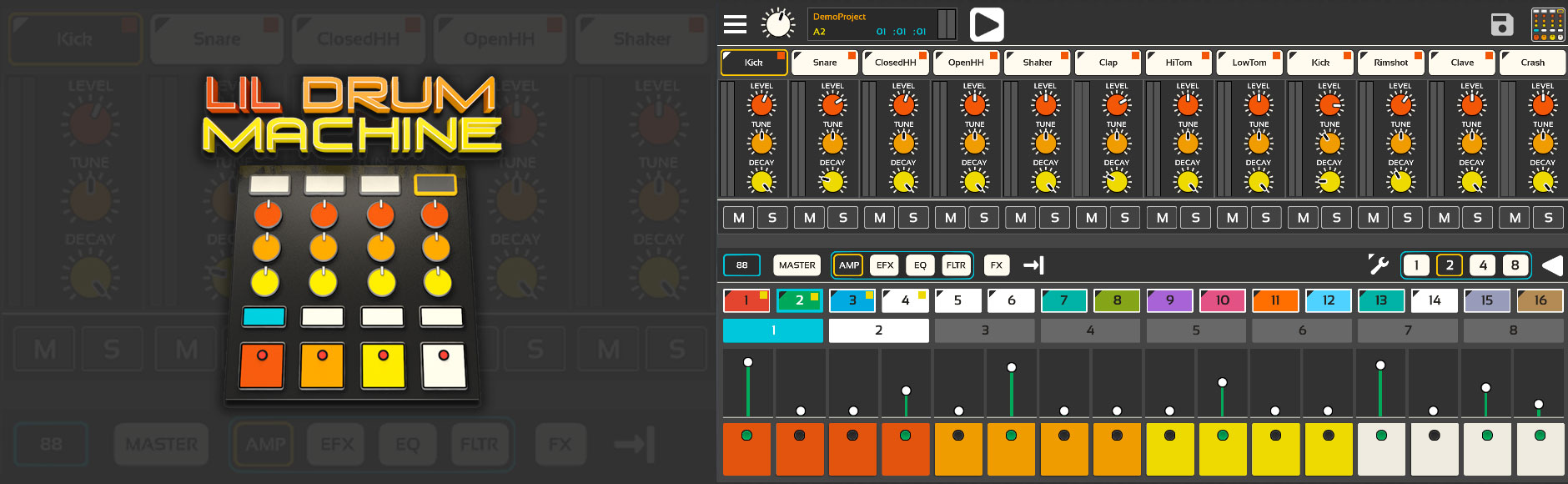Select the olive green pattern slot 8

tap(1117, 300)
